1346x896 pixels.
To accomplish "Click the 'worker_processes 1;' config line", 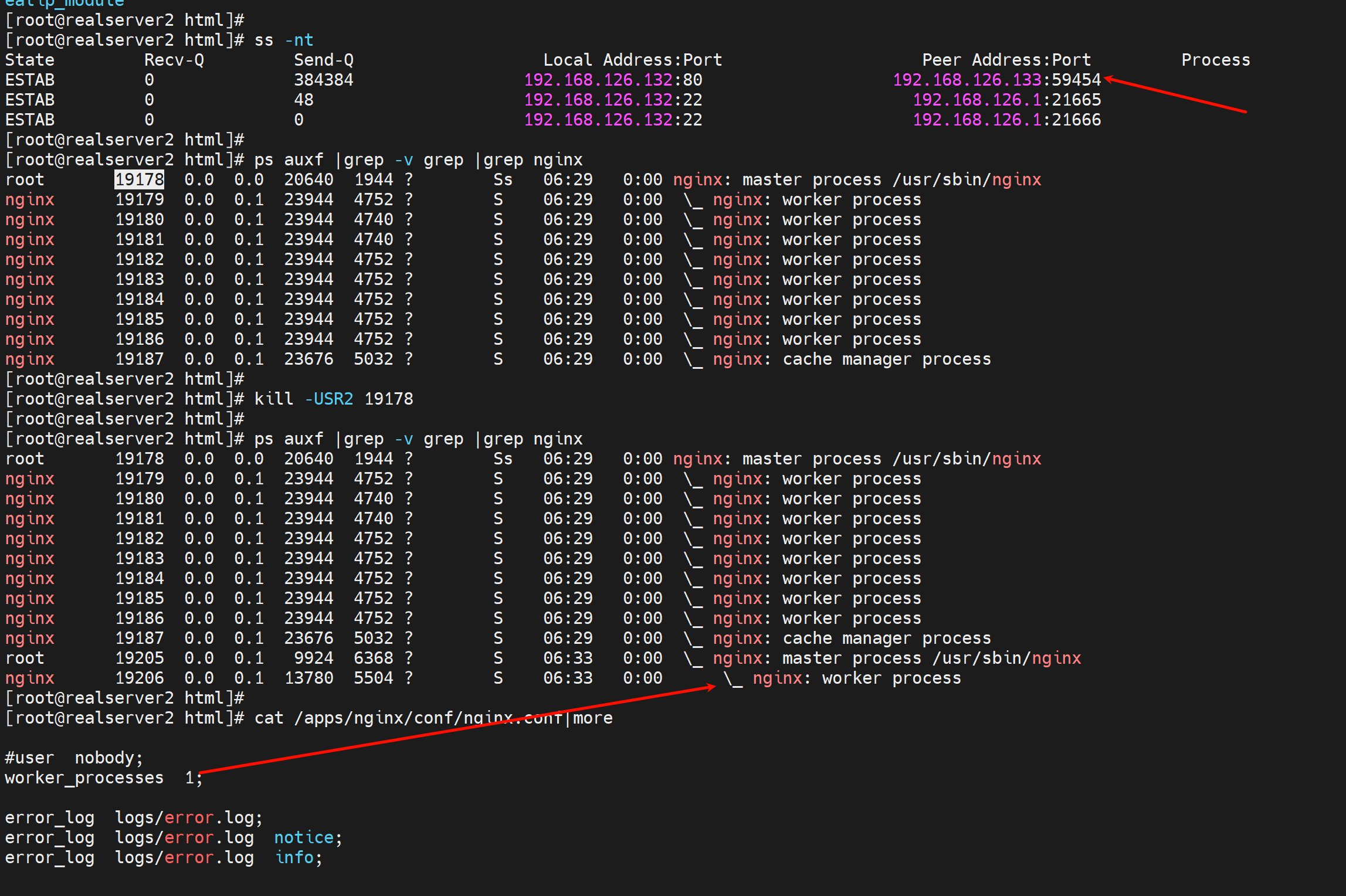I will [103, 778].
